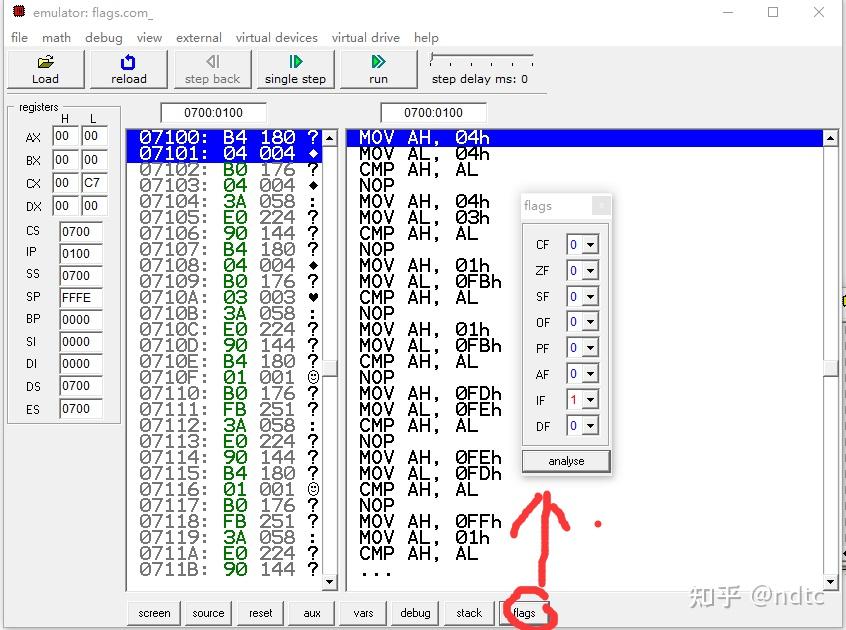Open the stack view
Image resolution: width=846 pixels, height=630 pixels.
[468, 613]
